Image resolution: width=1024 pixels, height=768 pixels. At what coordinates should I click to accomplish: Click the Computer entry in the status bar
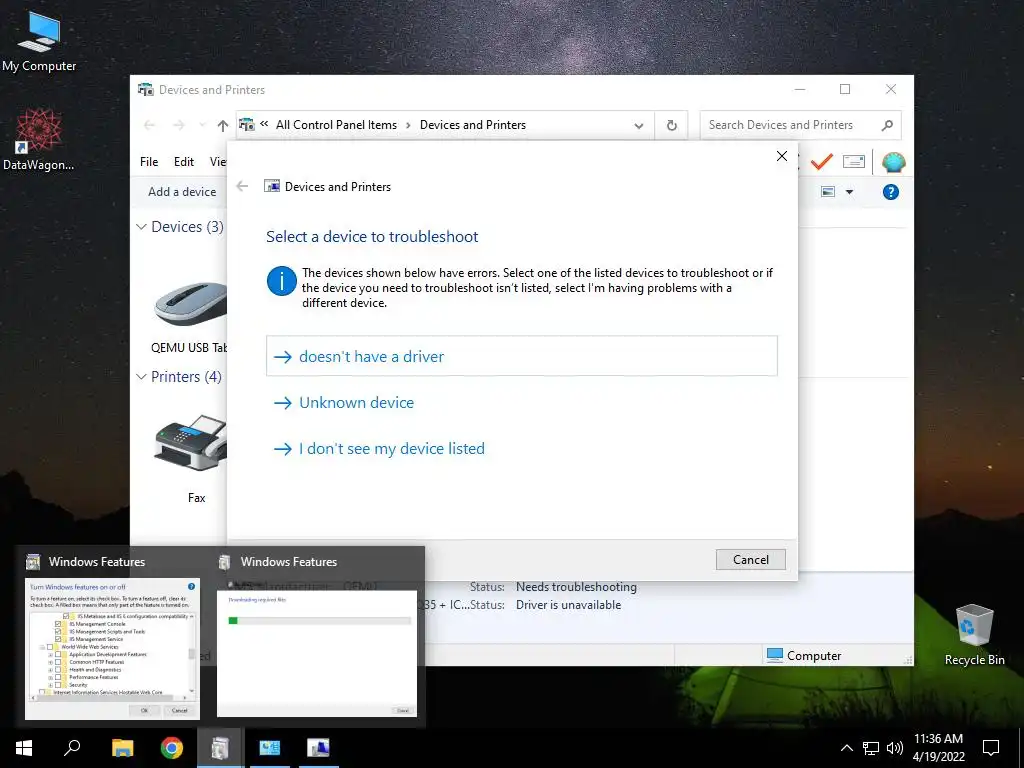804,656
